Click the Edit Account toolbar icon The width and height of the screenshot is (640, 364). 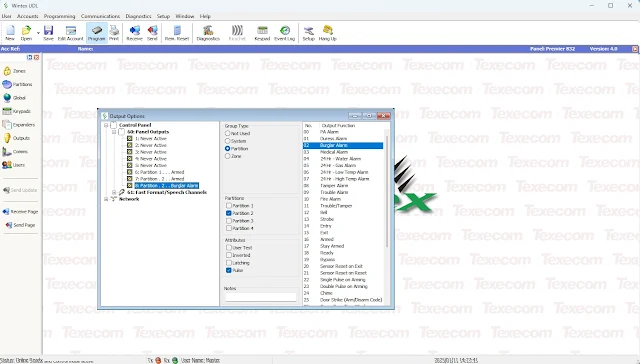[x=71, y=33]
